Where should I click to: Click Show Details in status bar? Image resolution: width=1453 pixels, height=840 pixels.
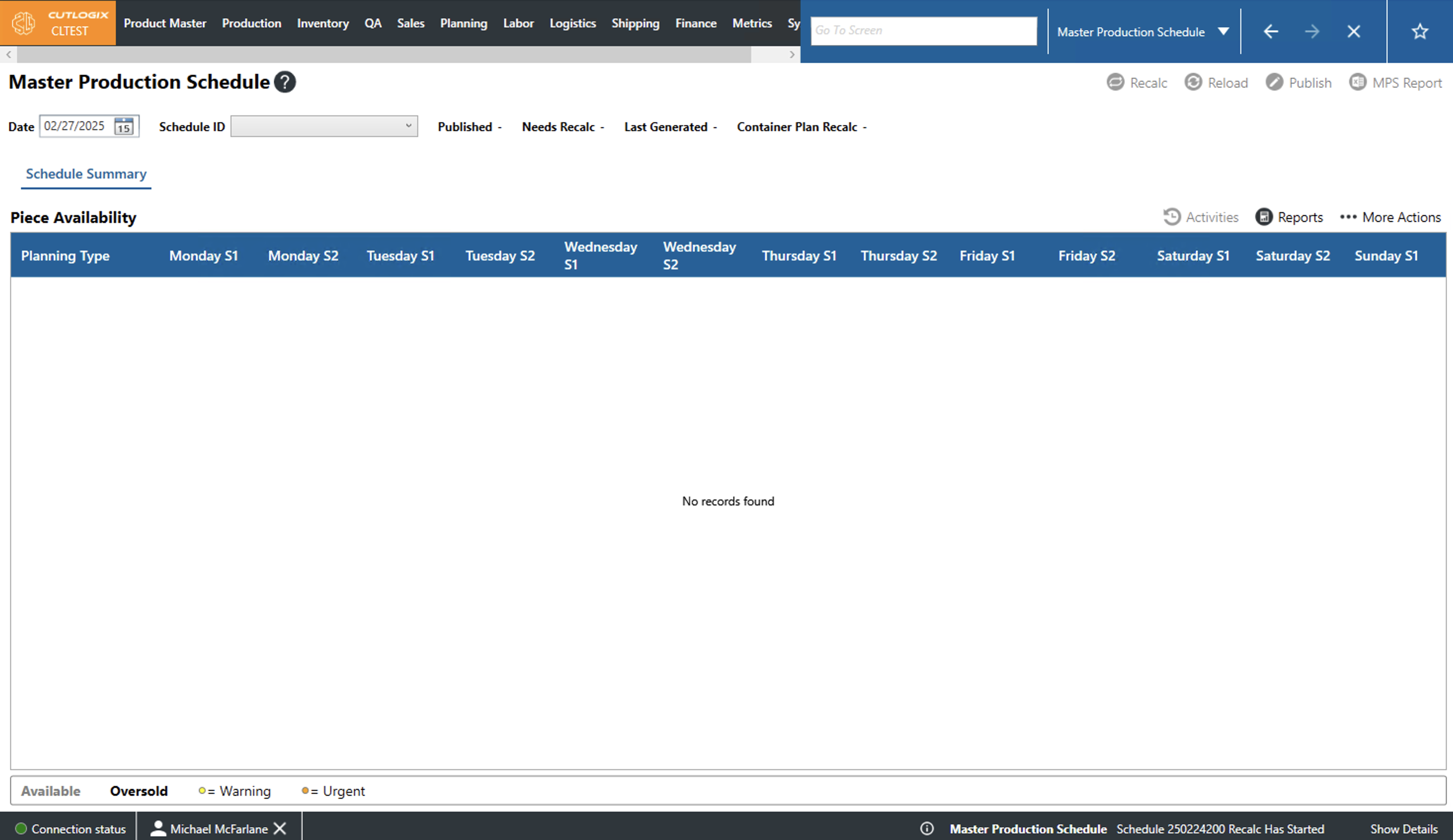click(x=1404, y=829)
